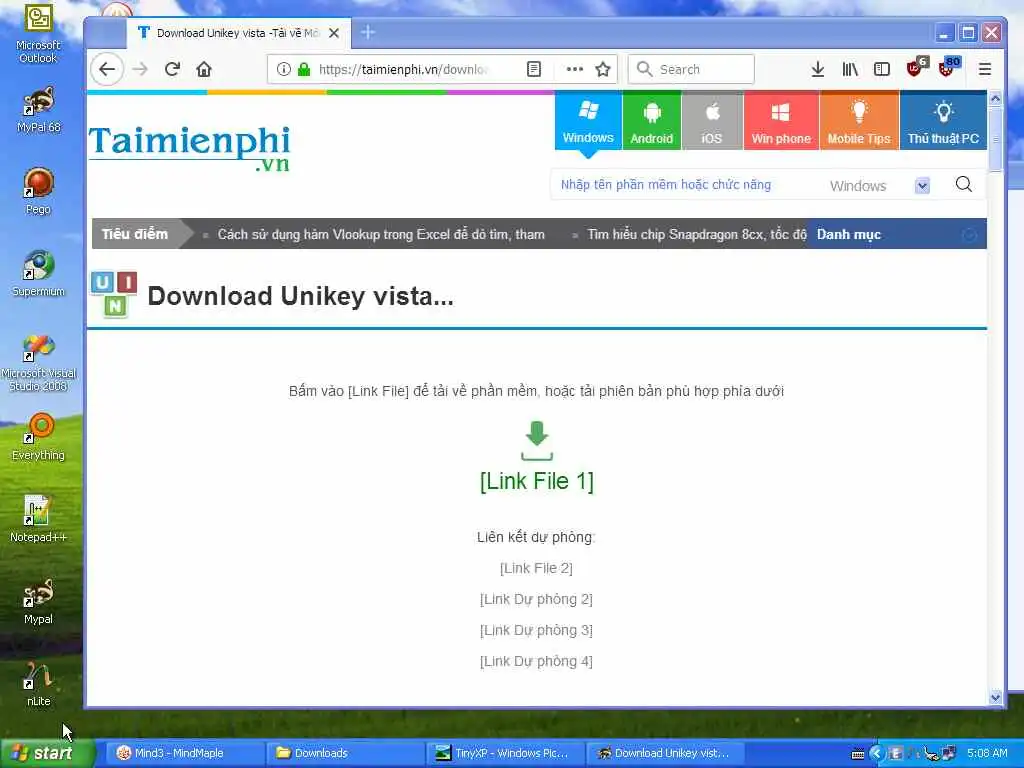Click the green padlock security icon
Screen dimensions: 1024x768
[x=304, y=69]
